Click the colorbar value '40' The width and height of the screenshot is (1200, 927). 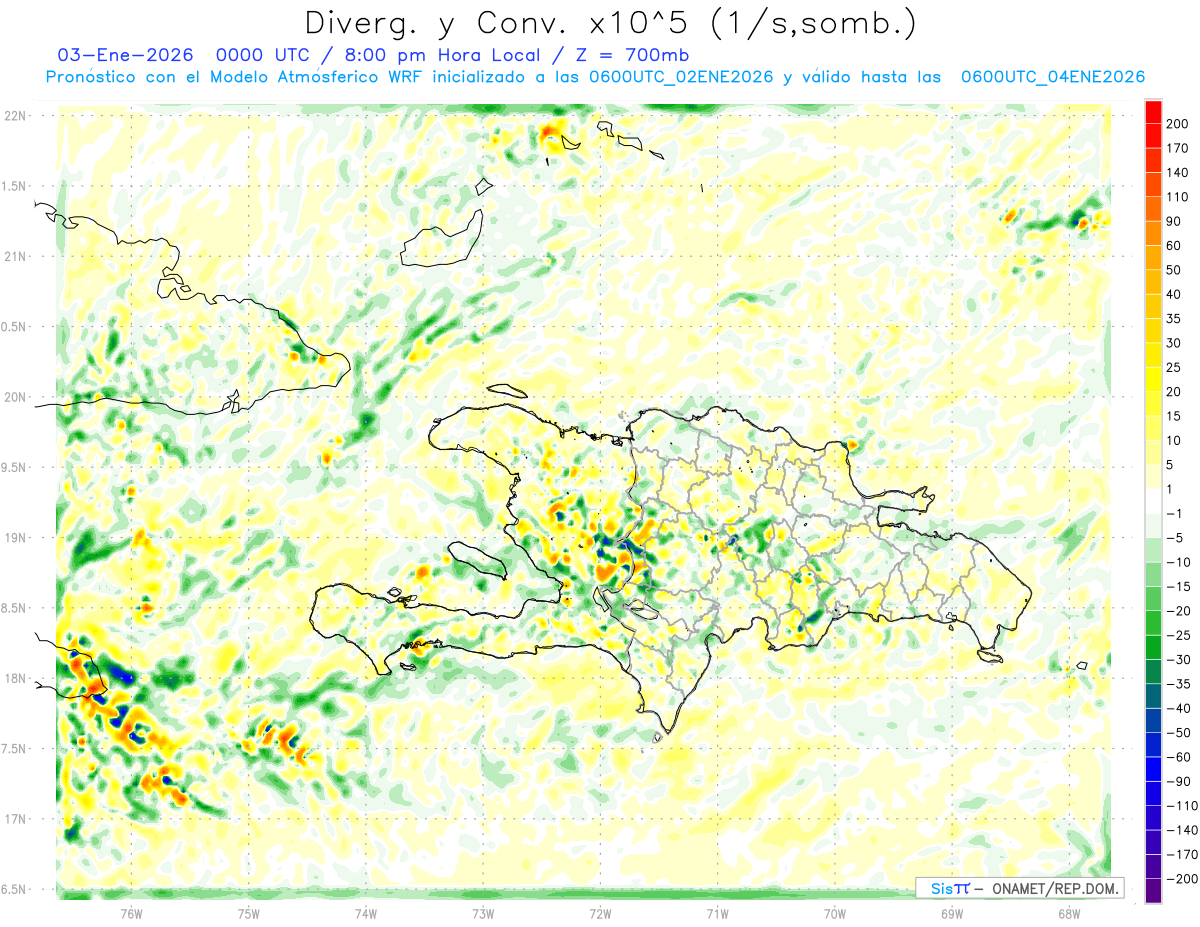[x=1173, y=294]
